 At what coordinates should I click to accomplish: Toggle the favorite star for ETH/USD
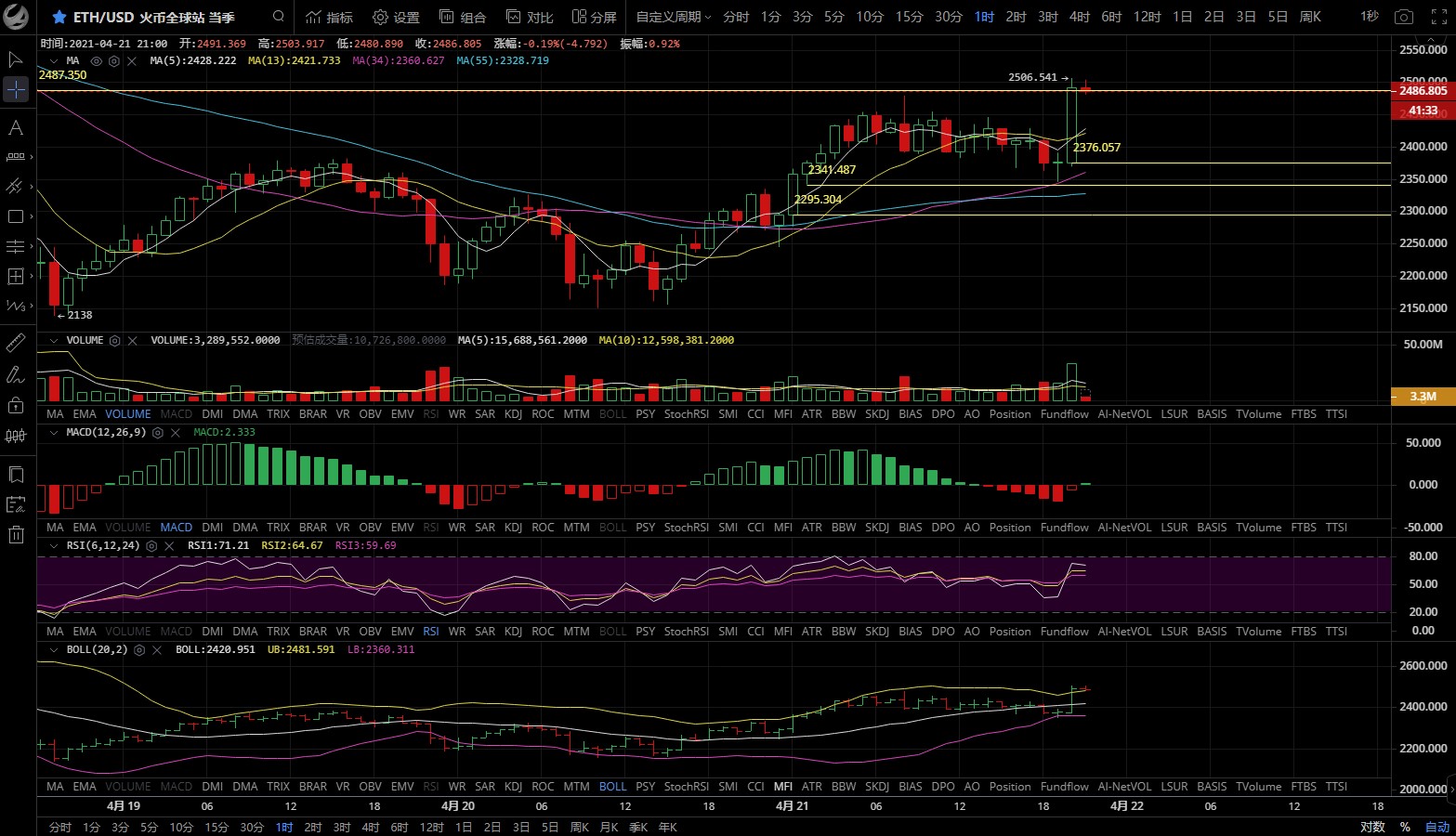tap(59, 18)
